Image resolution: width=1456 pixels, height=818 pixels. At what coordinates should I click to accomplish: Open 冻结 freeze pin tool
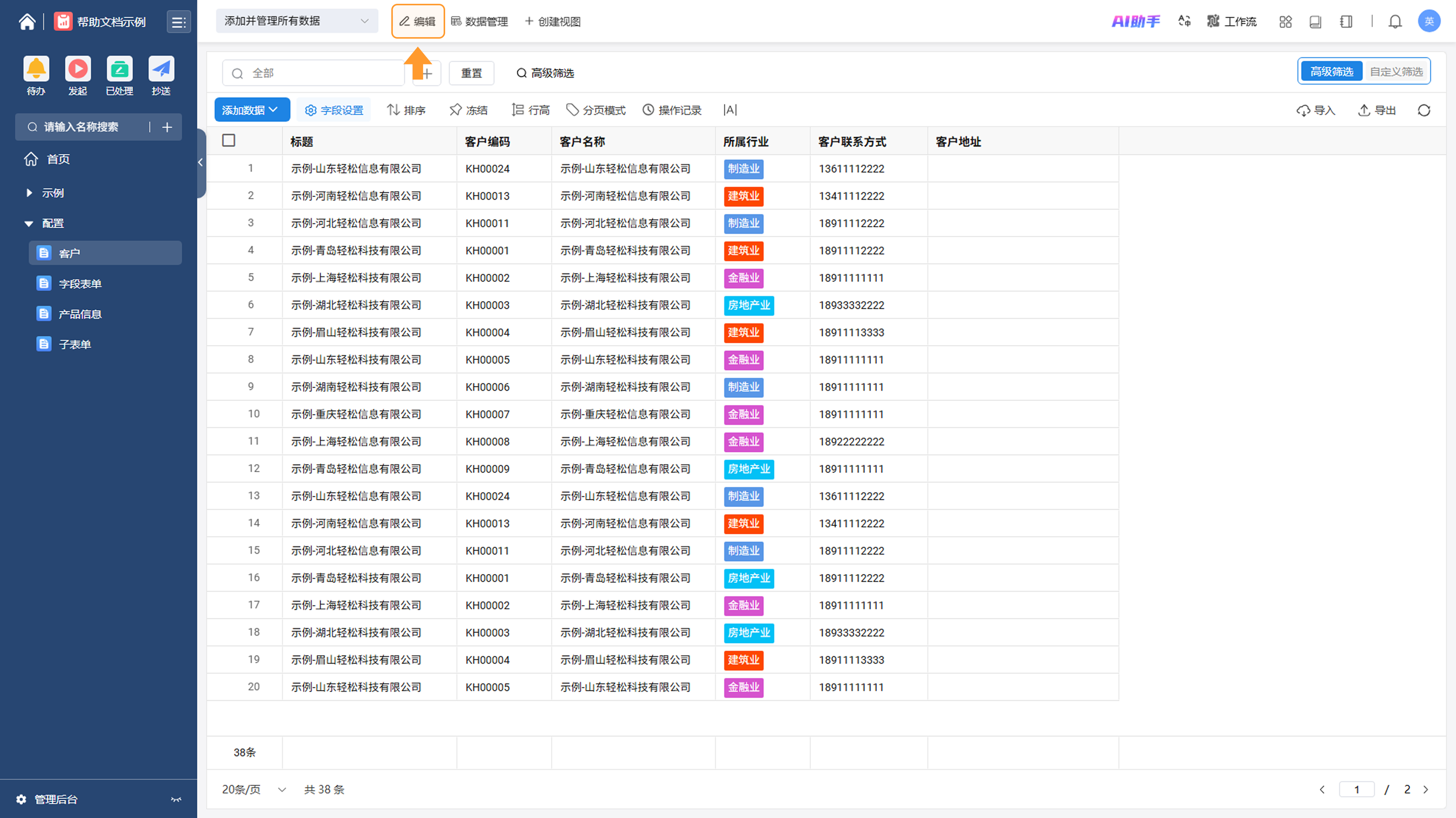click(x=468, y=110)
